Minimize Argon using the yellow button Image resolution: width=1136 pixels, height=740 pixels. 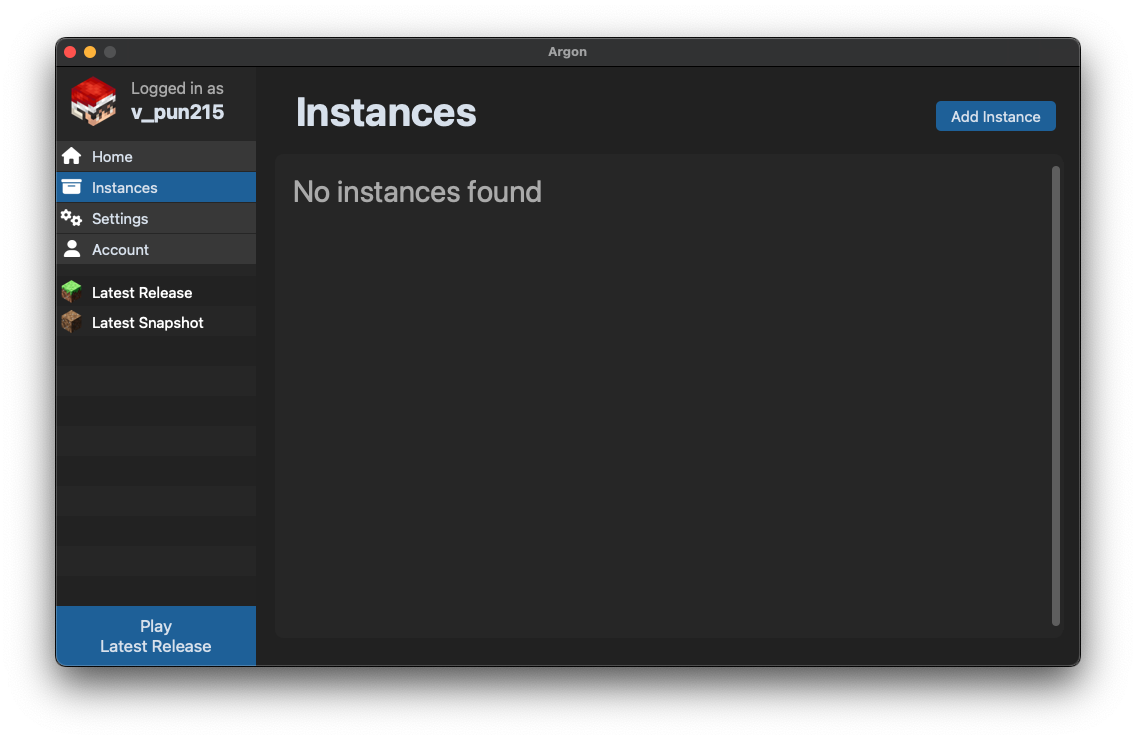click(x=90, y=52)
